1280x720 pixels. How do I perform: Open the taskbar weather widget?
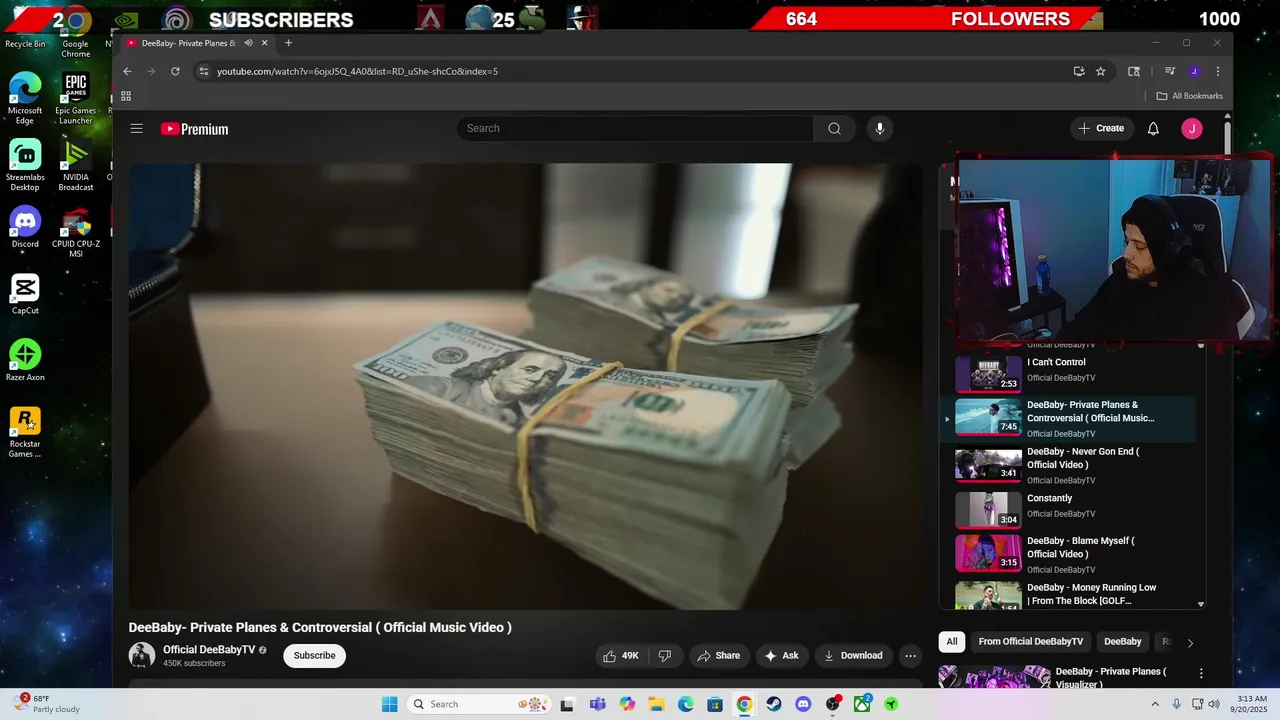tap(47, 704)
